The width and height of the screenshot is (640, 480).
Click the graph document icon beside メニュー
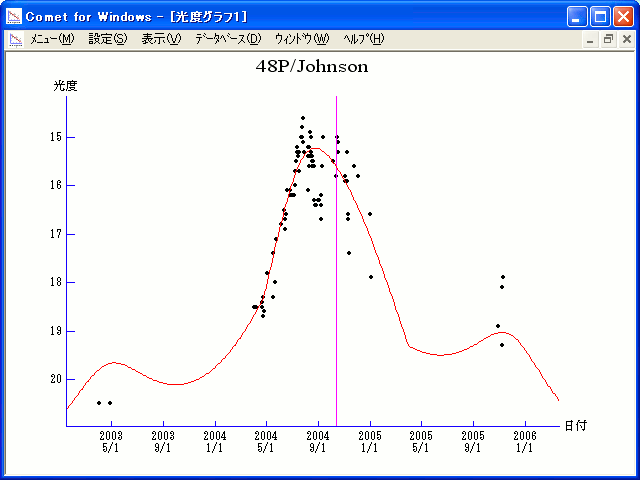[15, 39]
